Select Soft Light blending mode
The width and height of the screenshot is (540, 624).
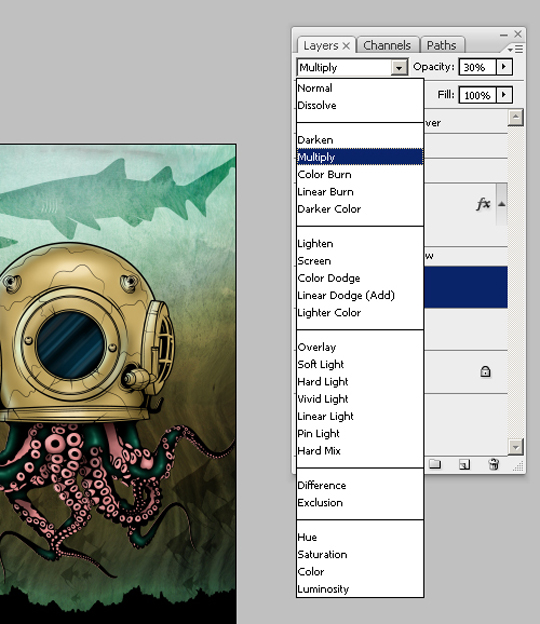[x=321, y=365]
